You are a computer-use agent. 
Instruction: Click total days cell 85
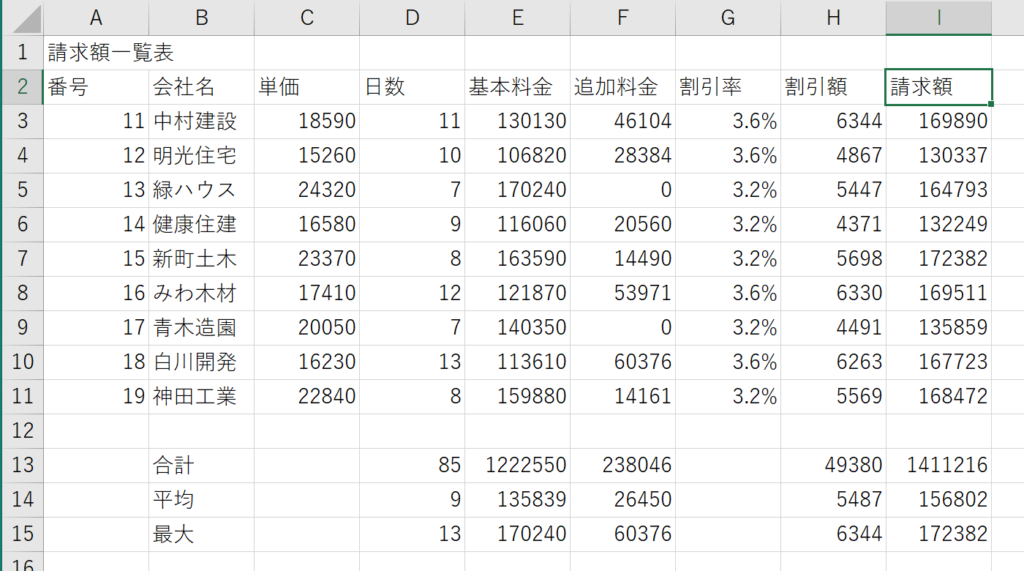click(412, 465)
